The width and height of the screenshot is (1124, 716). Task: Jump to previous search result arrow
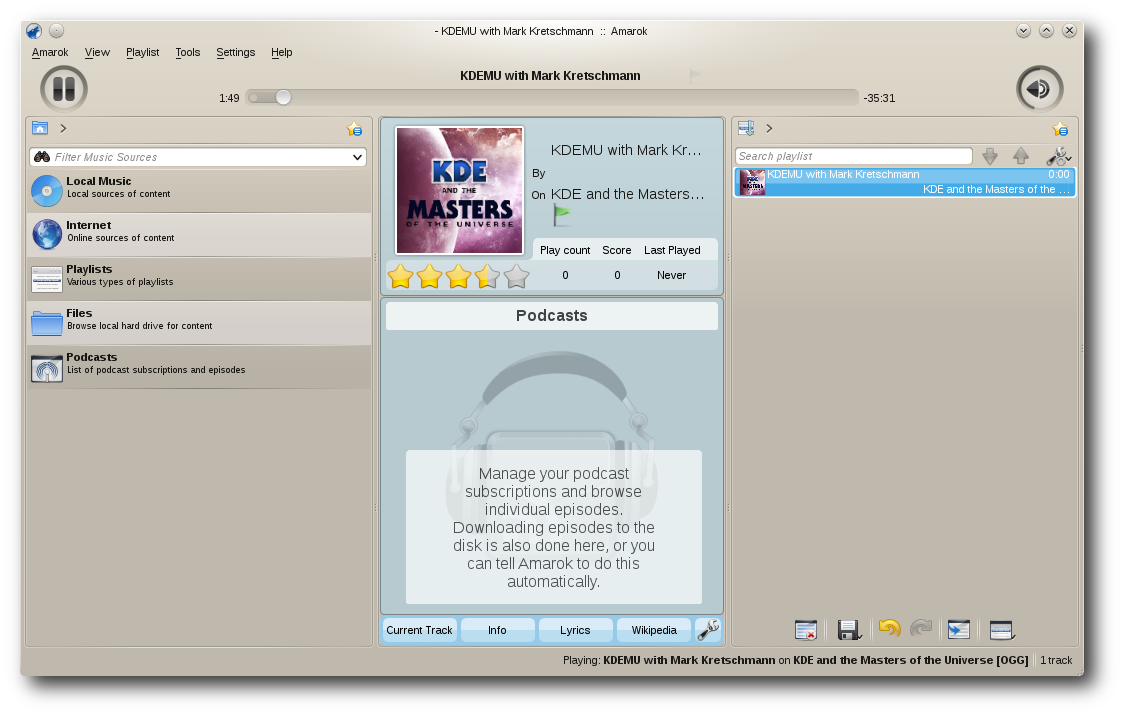click(1021, 156)
